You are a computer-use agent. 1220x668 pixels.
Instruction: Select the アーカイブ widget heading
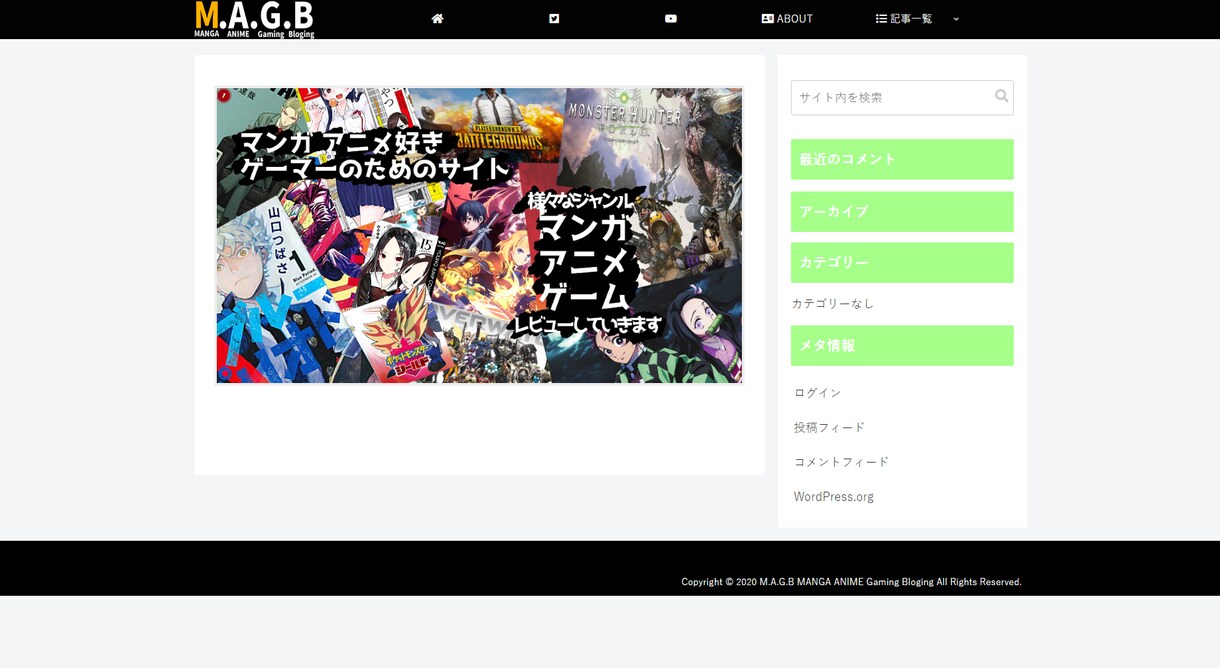point(902,212)
